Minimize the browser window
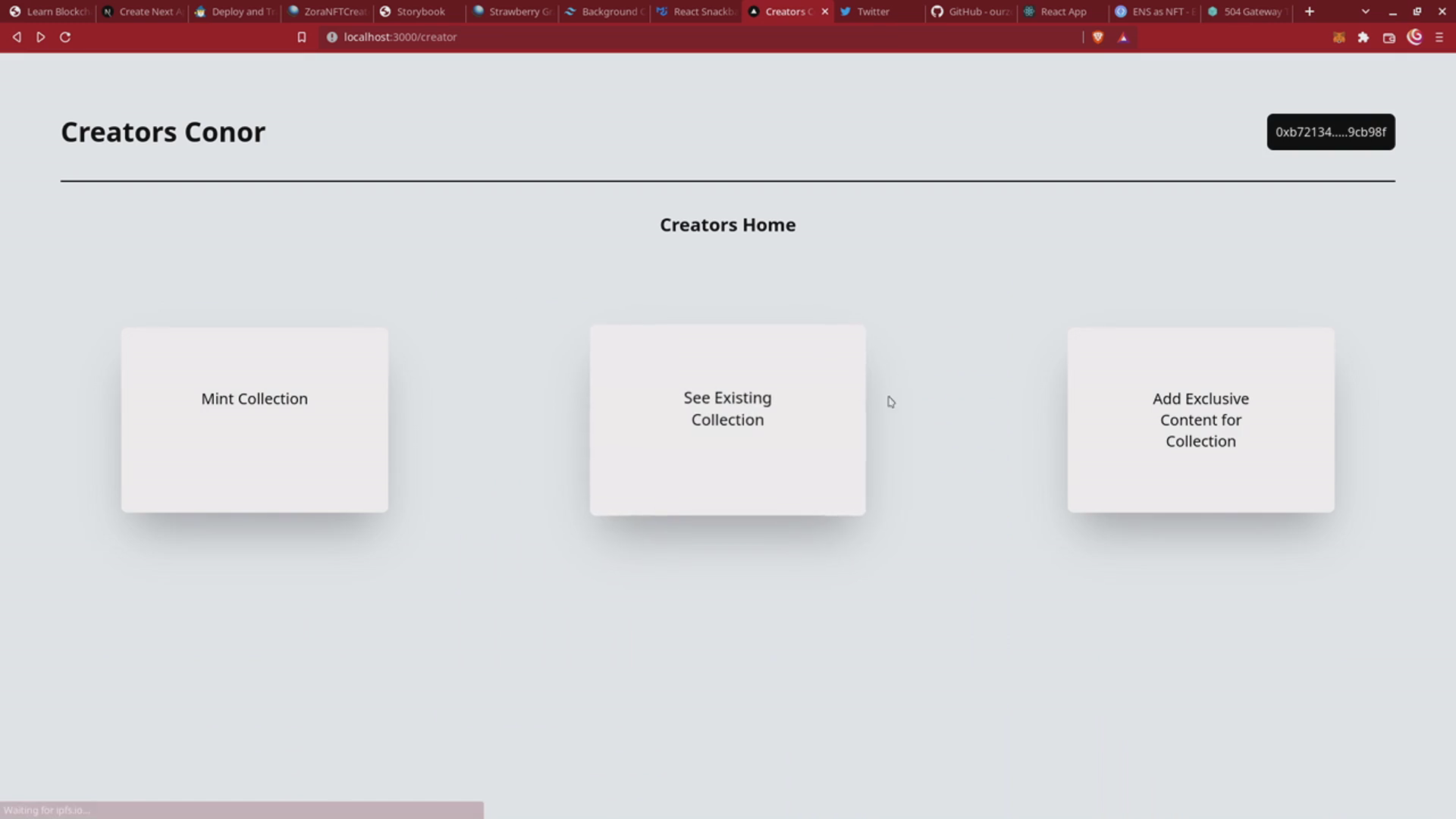Screen dimensions: 1456x819 1392,11
